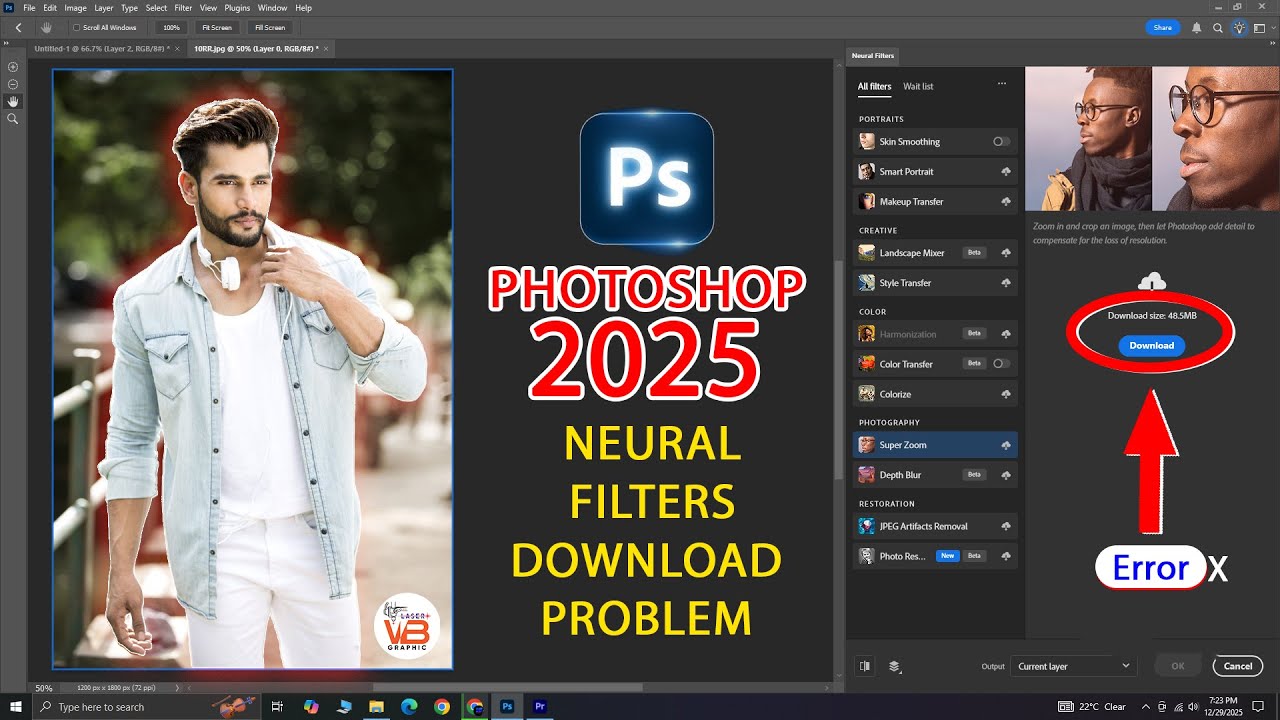1280x720 pixels.
Task: Enable the Scroll All Windows checkbox
Action: [77, 28]
